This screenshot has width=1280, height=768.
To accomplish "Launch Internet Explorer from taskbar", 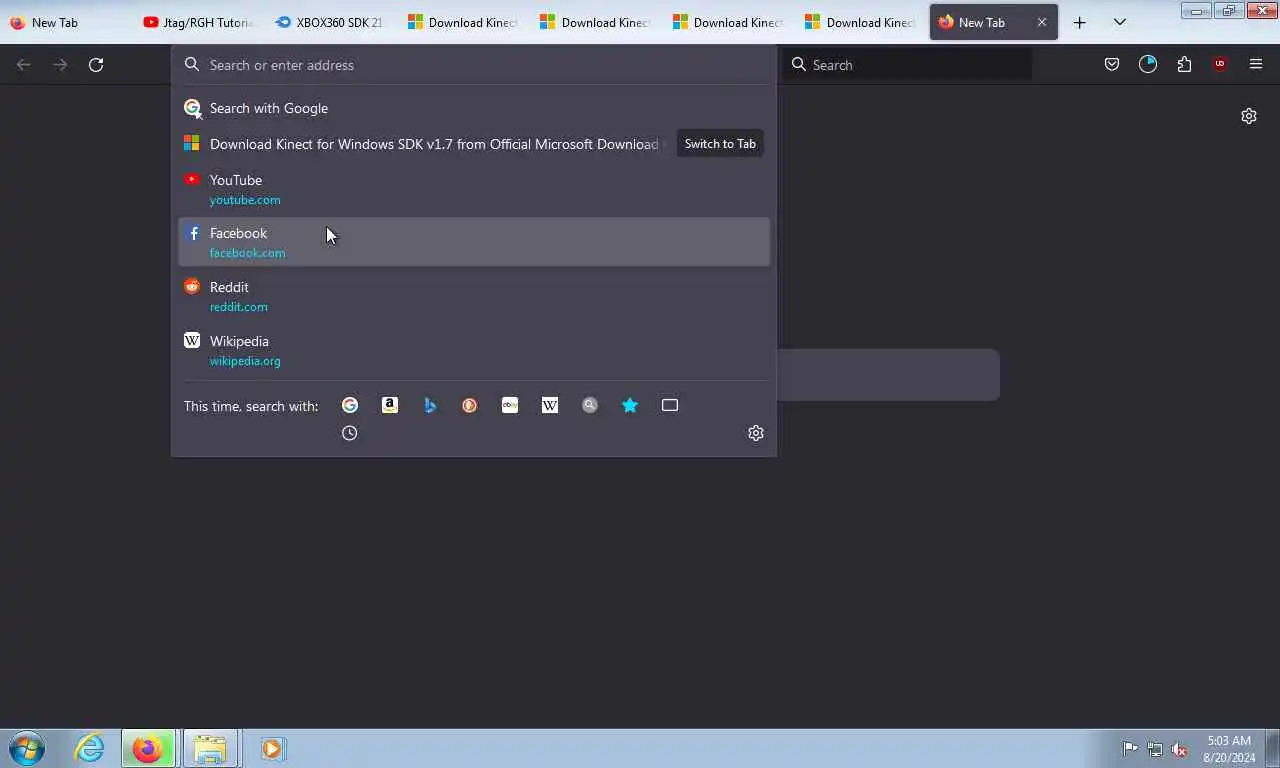I will point(89,748).
